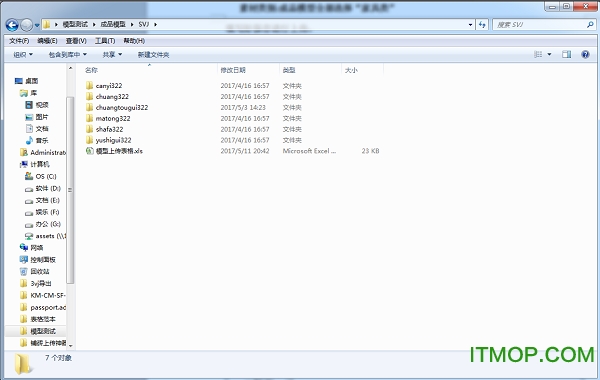Select the chuangtougui322 folder icon
Screen dimensions: 600x380
[x=90, y=107]
